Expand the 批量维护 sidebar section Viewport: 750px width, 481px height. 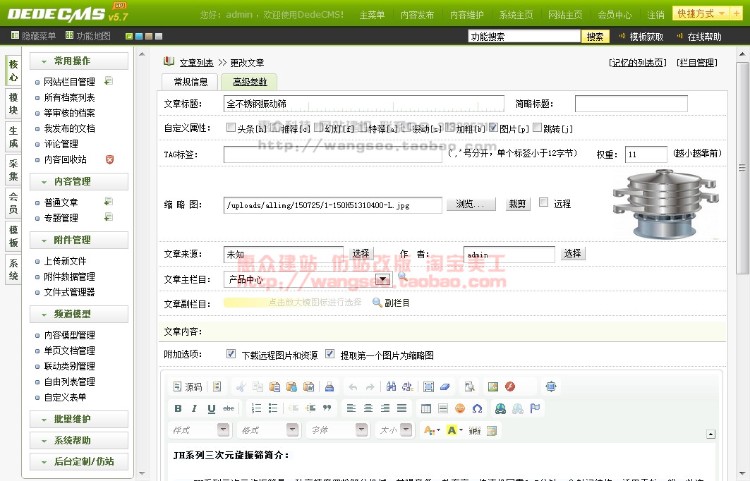coord(79,419)
